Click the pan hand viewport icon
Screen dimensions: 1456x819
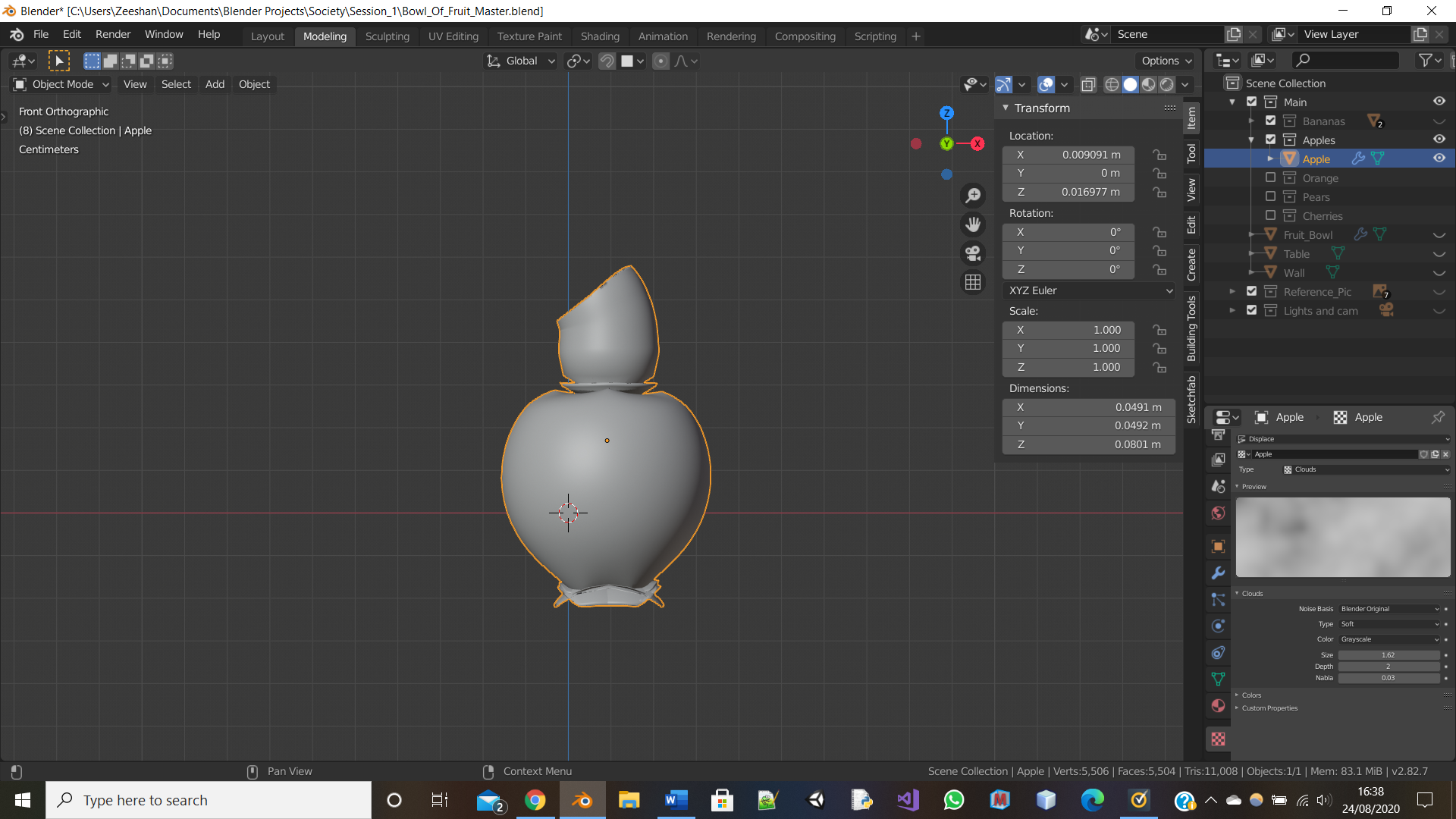coord(973,224)
